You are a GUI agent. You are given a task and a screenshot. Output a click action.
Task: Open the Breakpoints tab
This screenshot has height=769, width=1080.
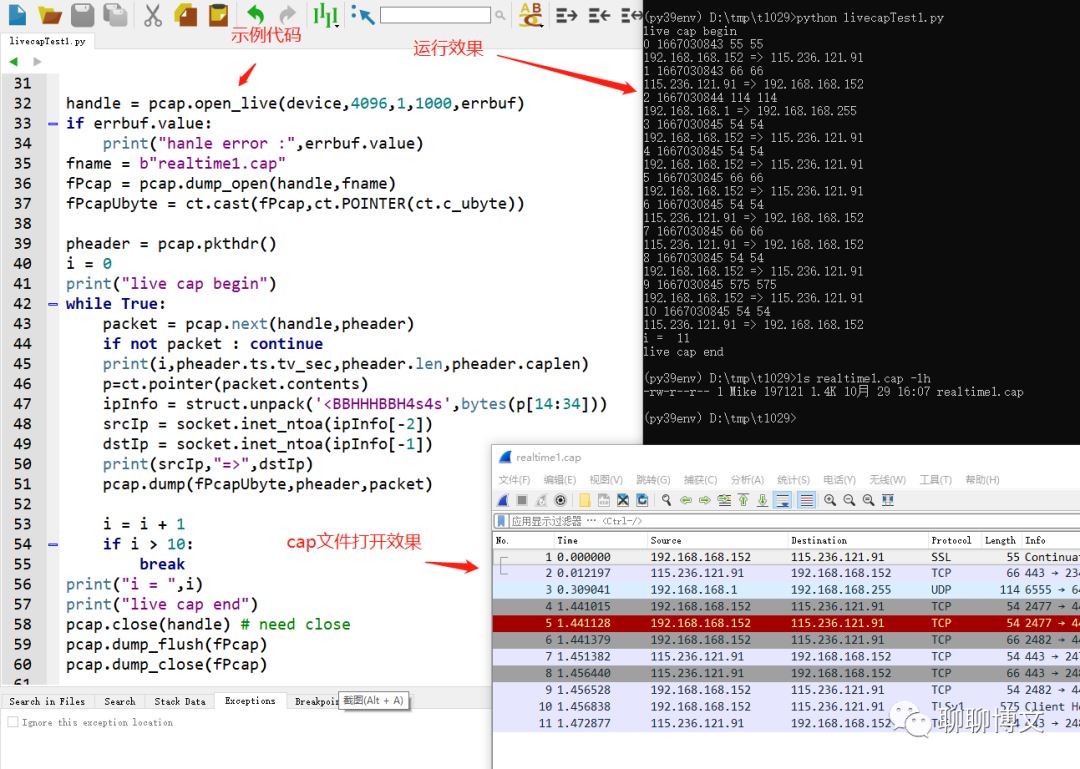[315, 701]
